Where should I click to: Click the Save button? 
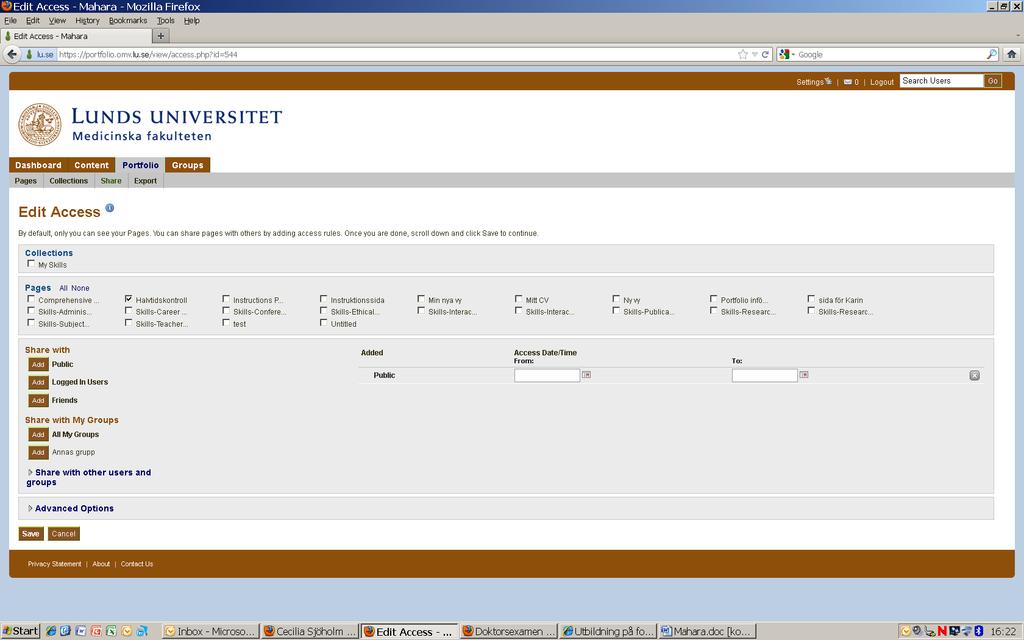(x=31, y=534)
